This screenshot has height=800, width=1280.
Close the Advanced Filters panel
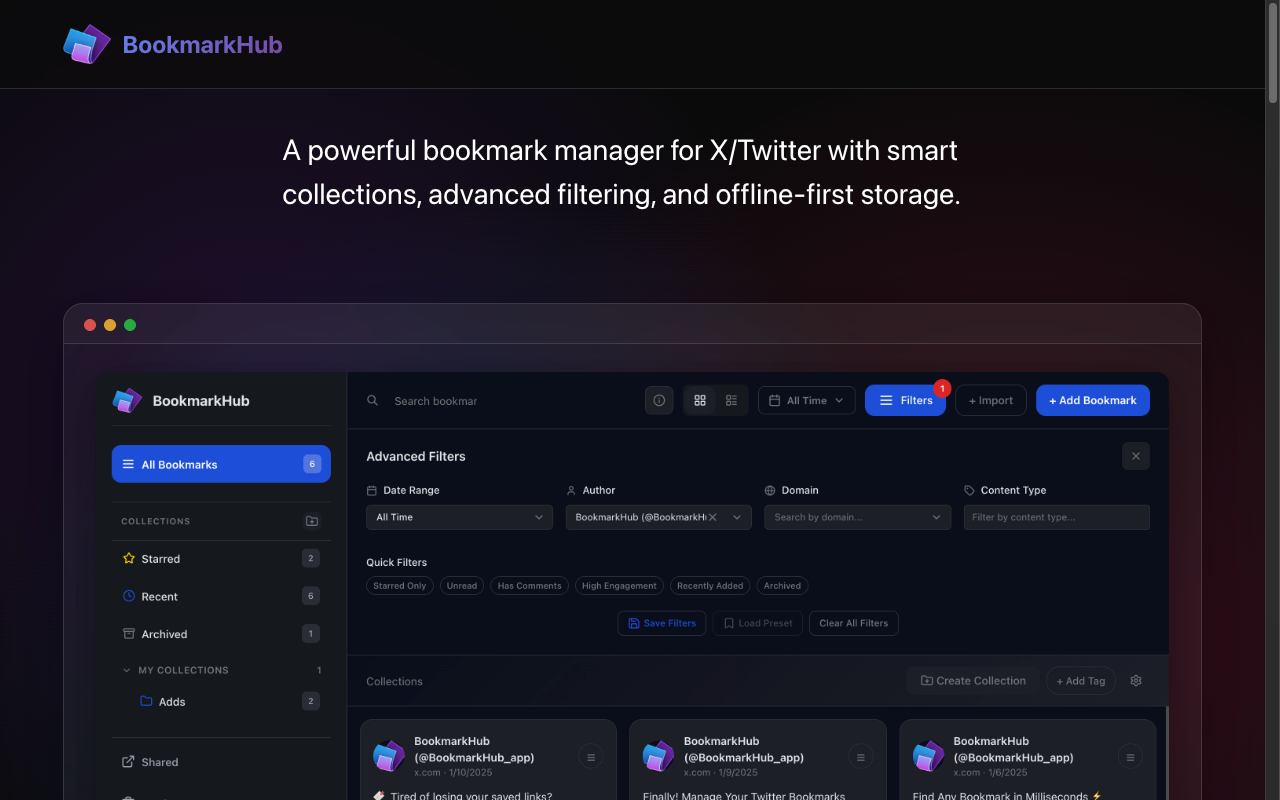click(1136, 456)
